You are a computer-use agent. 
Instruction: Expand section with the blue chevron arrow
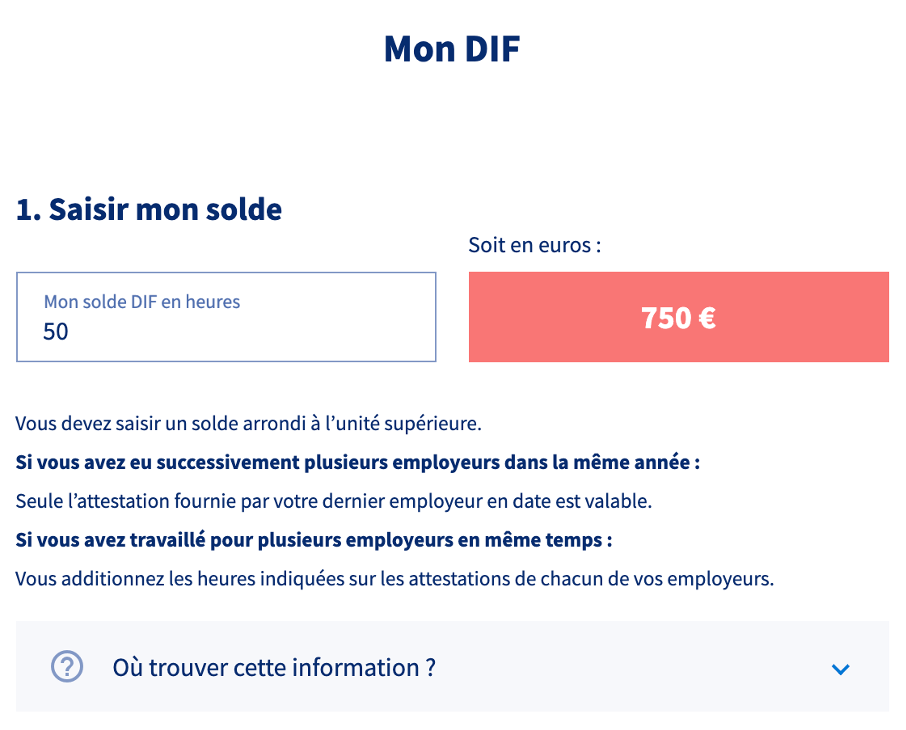point(840,669)
